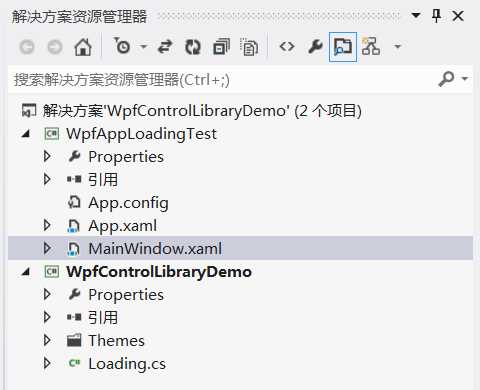Click the App.xaml file icon

pos(74,226)
